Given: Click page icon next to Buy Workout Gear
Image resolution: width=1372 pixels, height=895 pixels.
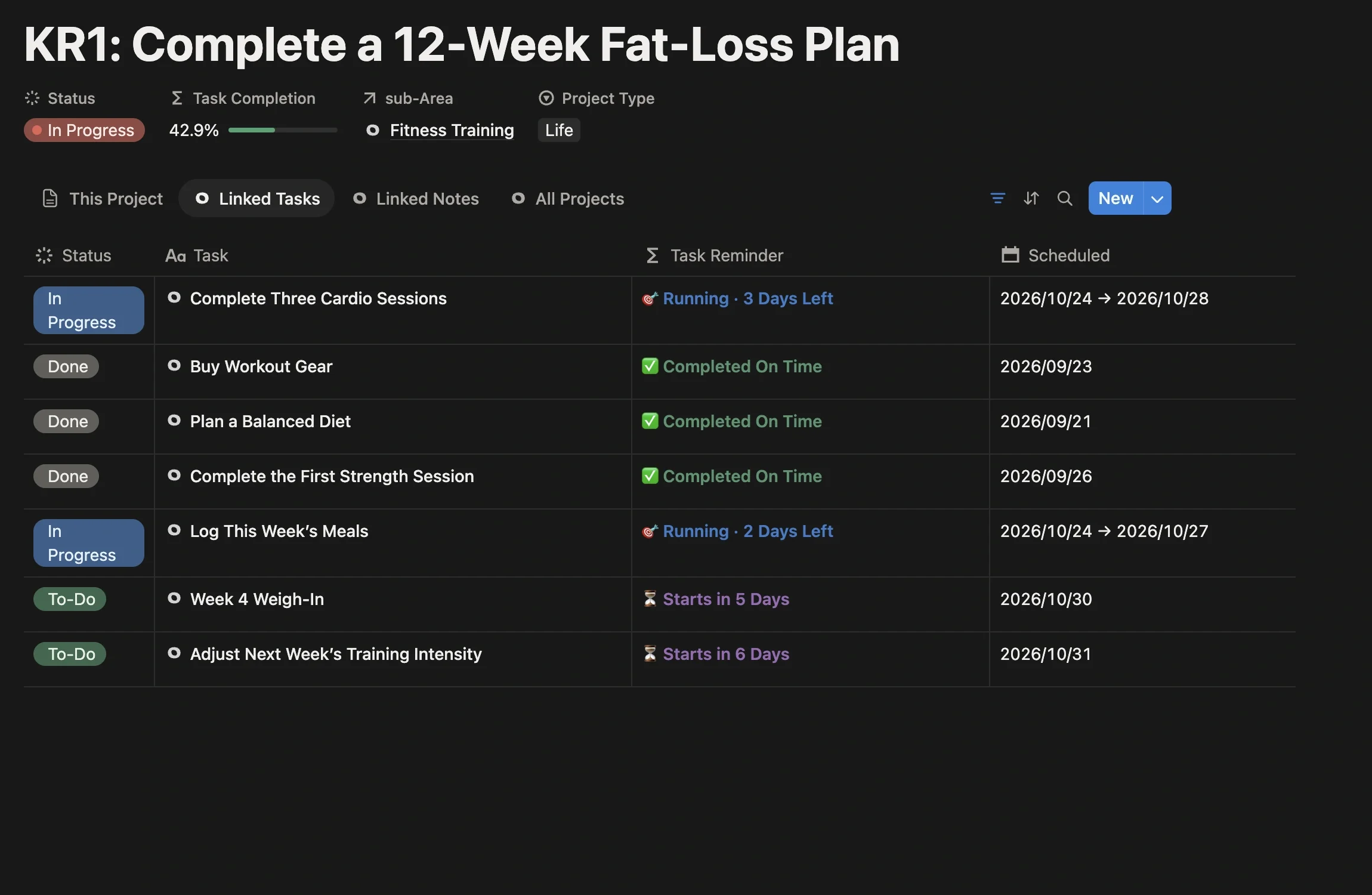Looking at the screenshot, I should [x=174, y=365].
